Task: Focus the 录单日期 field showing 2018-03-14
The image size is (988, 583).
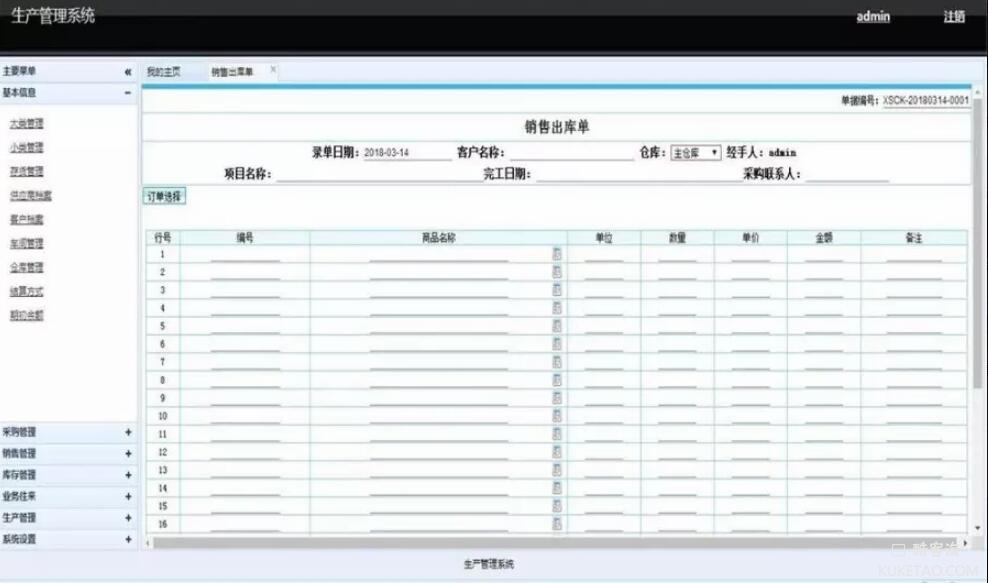Action: pyautogui.click(x=407, y=153)
